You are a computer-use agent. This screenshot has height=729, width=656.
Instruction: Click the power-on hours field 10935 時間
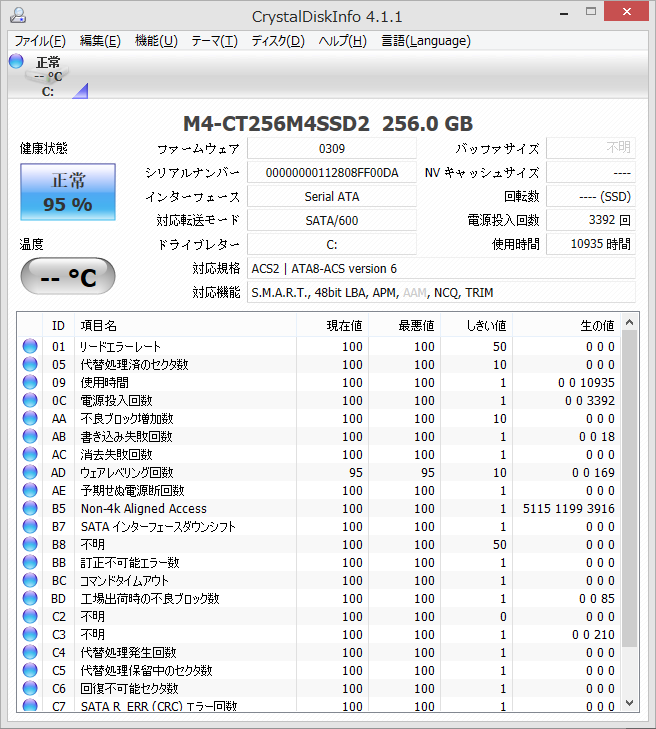click(590, 244)
